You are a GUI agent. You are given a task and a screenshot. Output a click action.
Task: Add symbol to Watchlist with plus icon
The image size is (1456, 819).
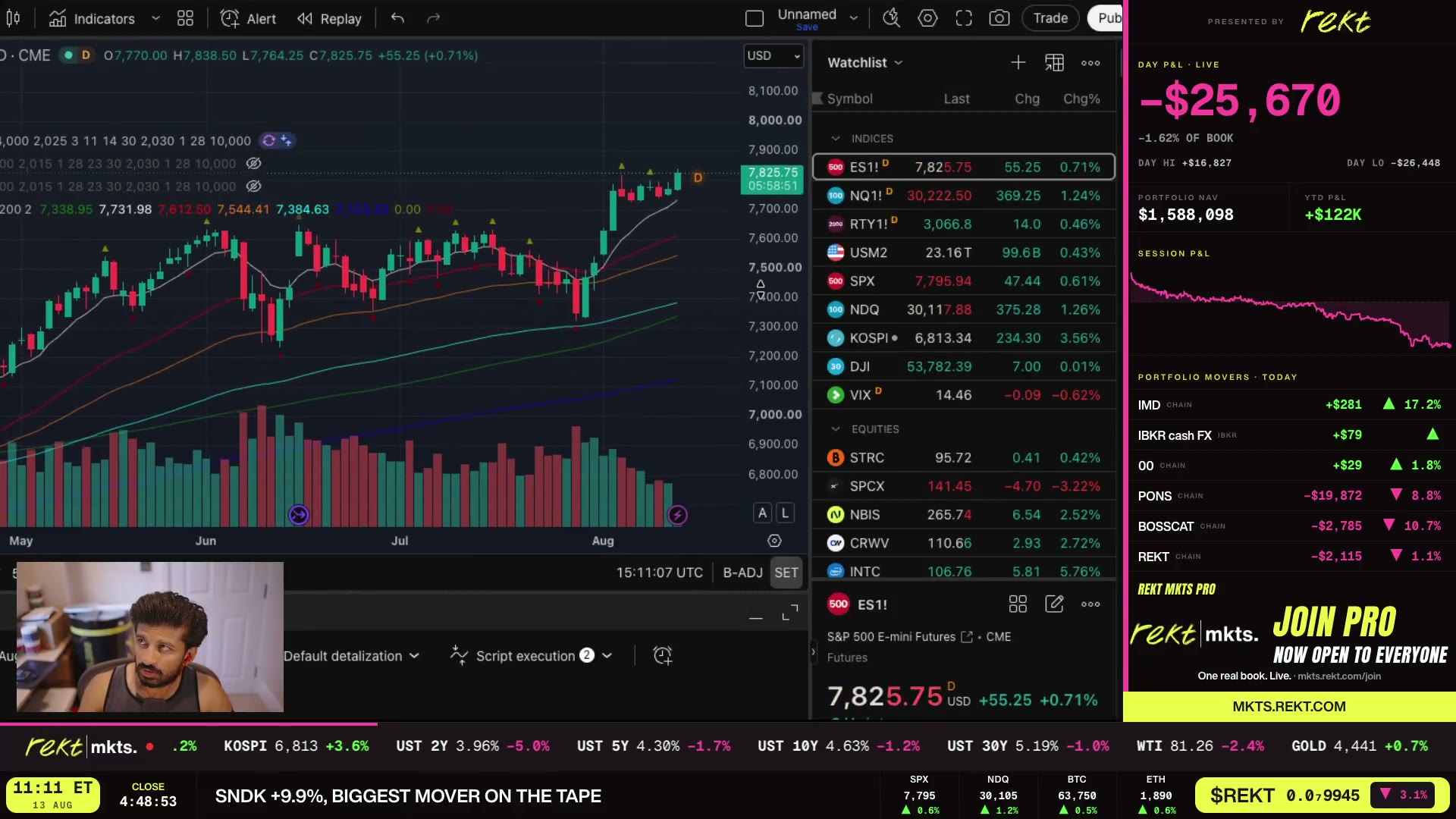(x=1018, y=62)
